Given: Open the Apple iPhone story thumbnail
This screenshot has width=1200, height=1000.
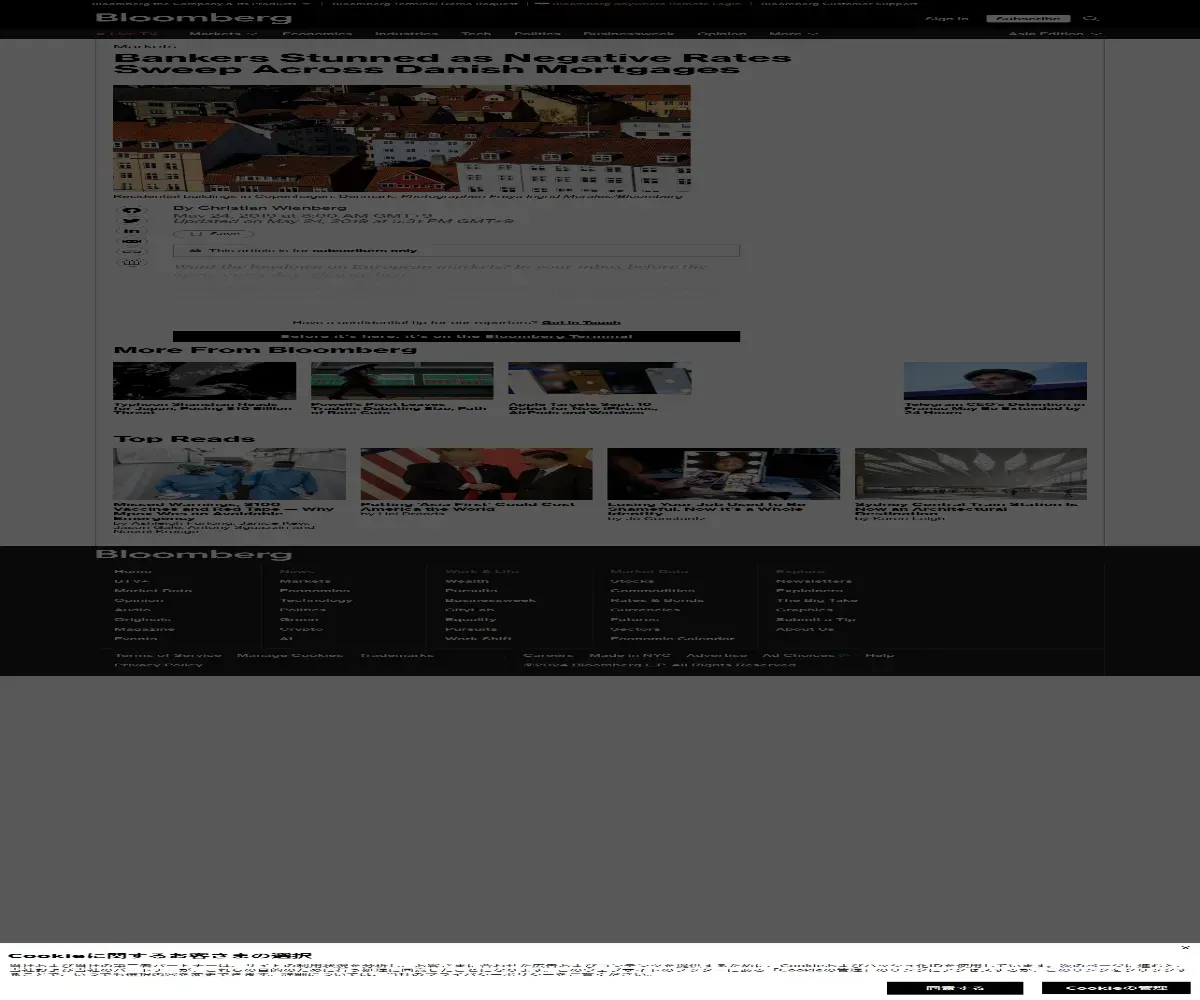Looking at the screenshot, I should (600, 379).
